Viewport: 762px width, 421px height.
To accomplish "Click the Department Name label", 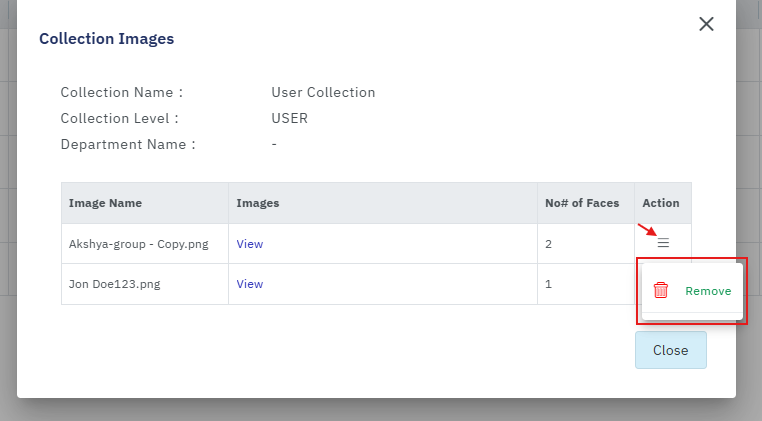I will click(x=127, y=144).
